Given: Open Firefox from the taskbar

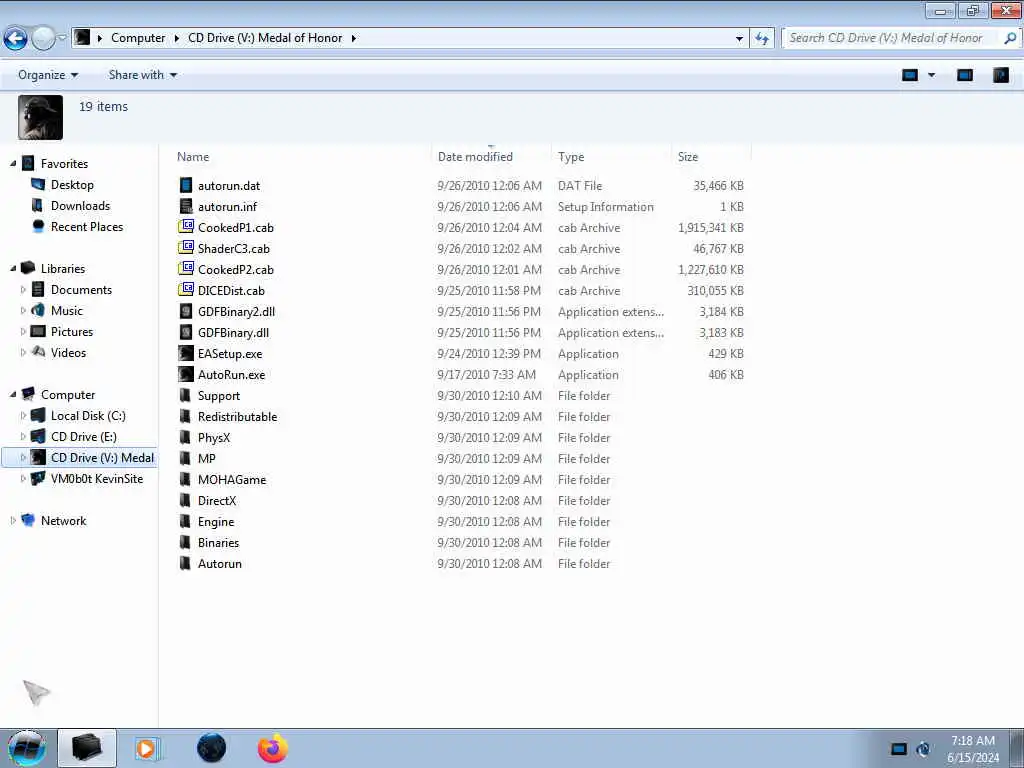Looking at the screenshot, I should (x=272, y=748).
